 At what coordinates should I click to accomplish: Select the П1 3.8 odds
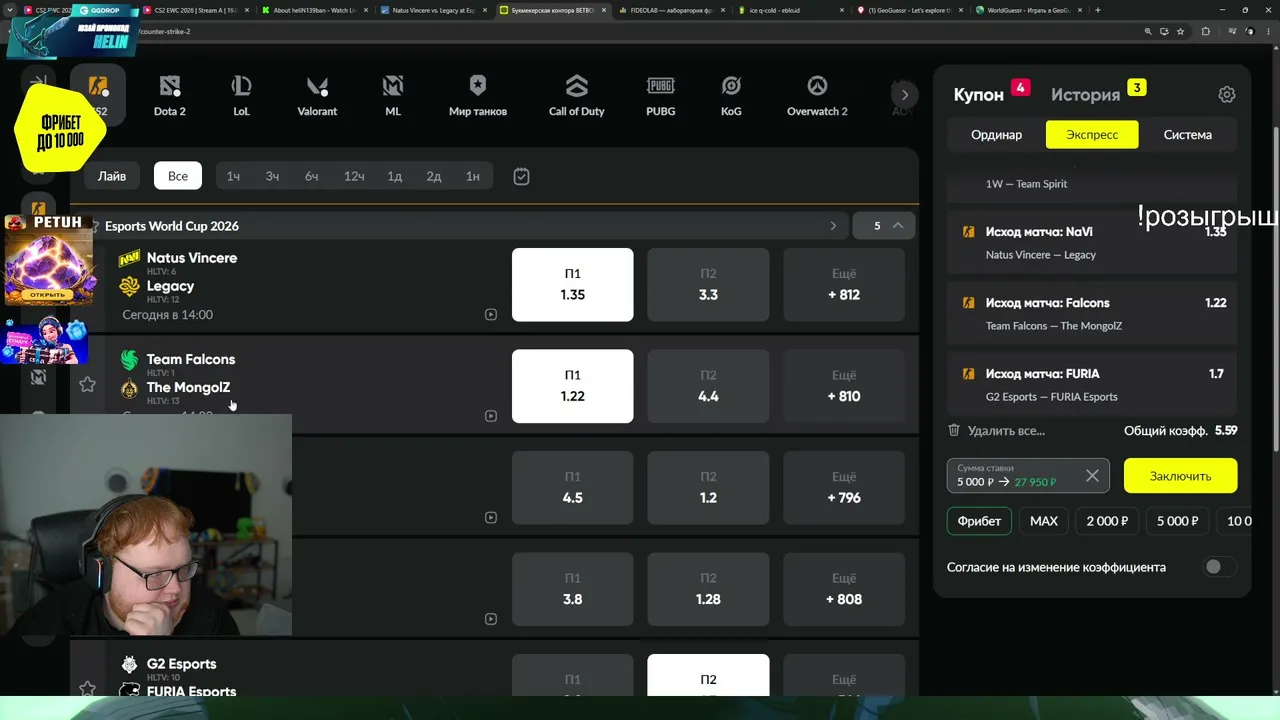(572, 589)
